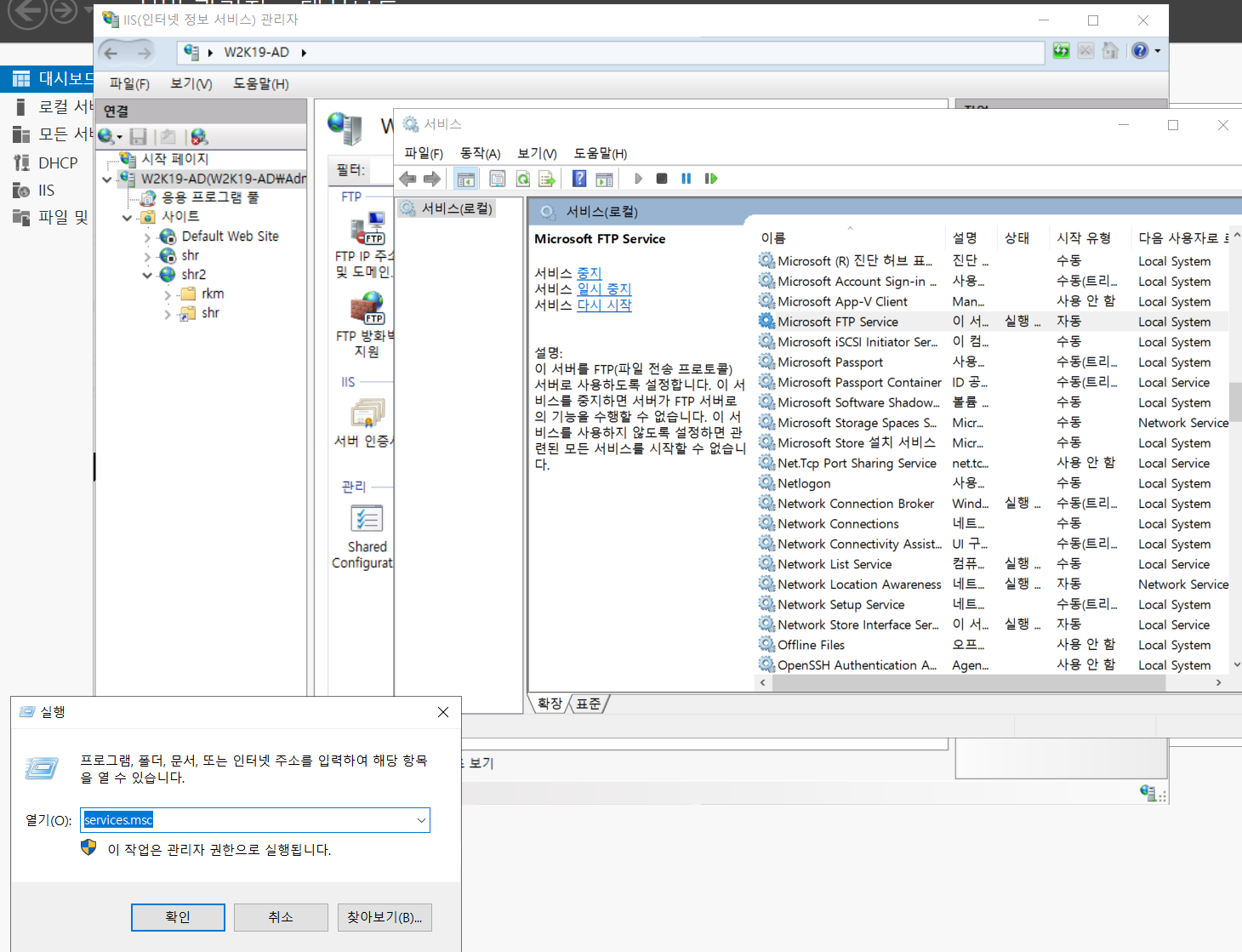The height and width of the screenshot is (952, 1242).
Task: Click the action pane toggle icon
Action: point(604,179)
